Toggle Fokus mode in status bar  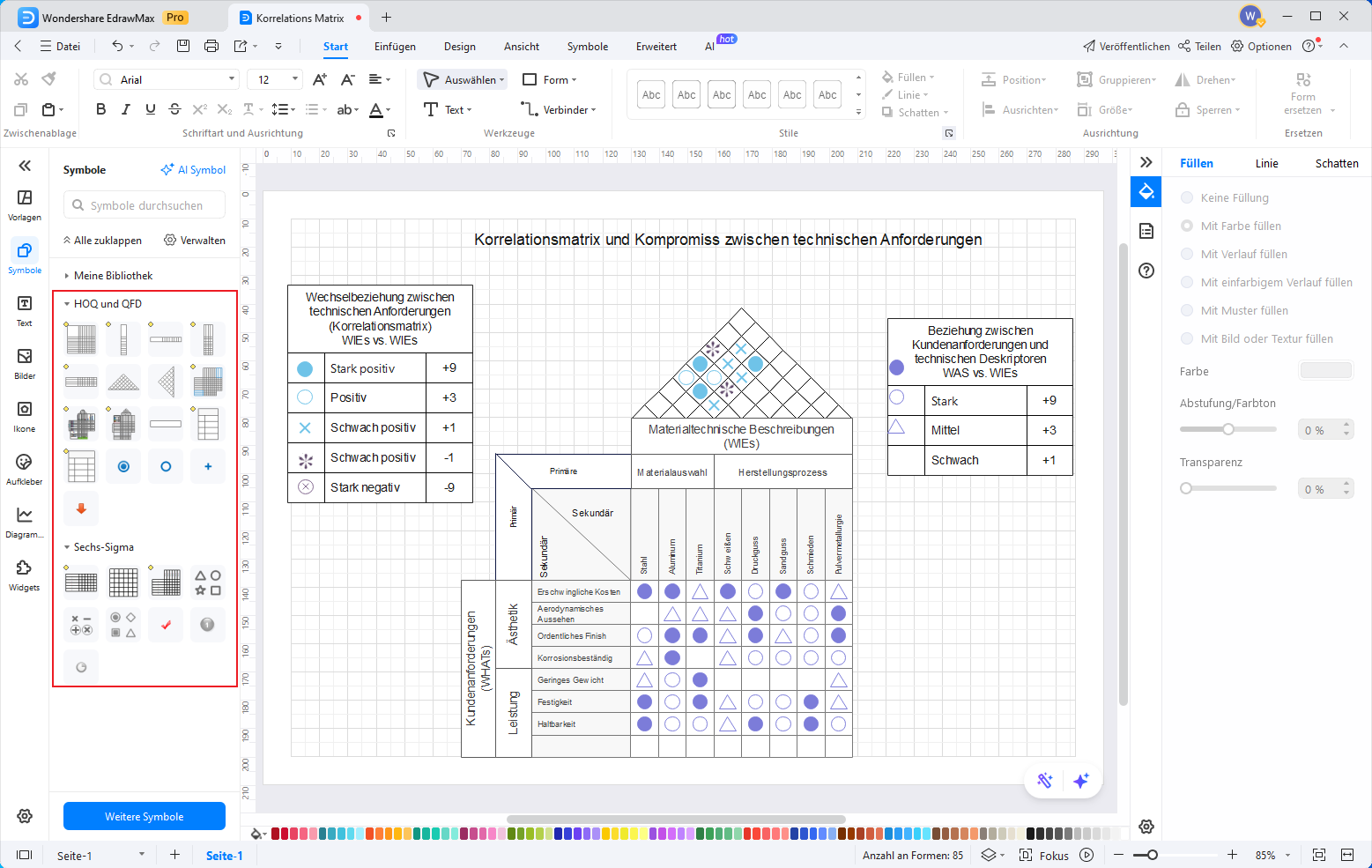1044,855
